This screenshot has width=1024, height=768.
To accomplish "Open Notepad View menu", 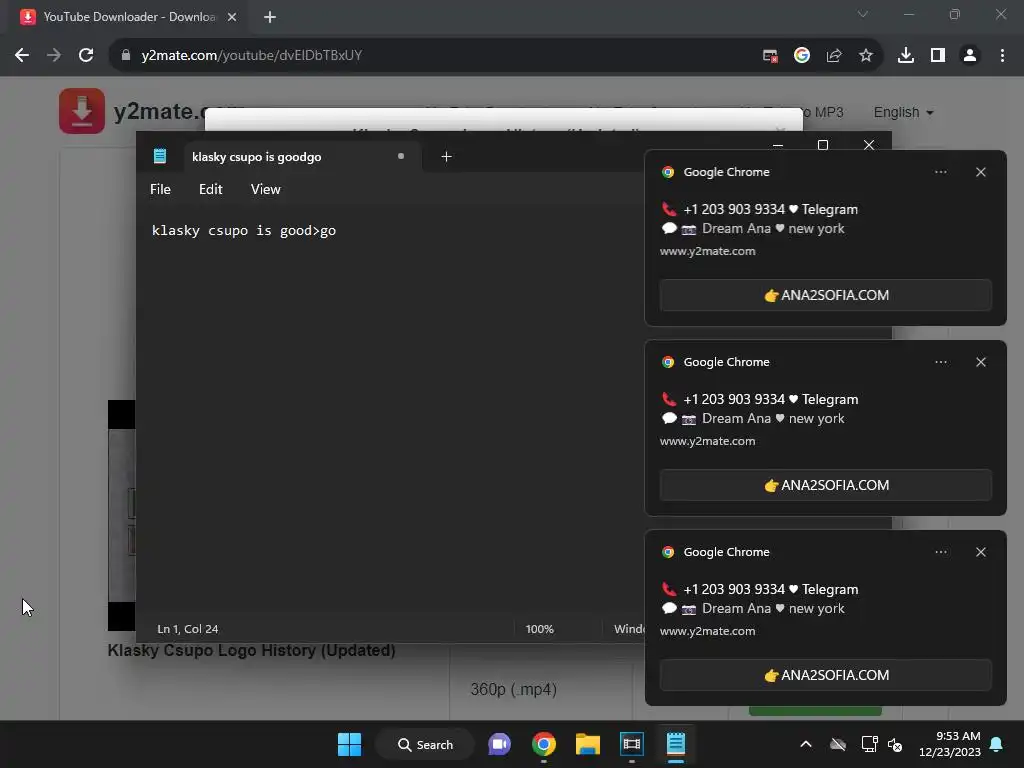I will click(265, 189).
